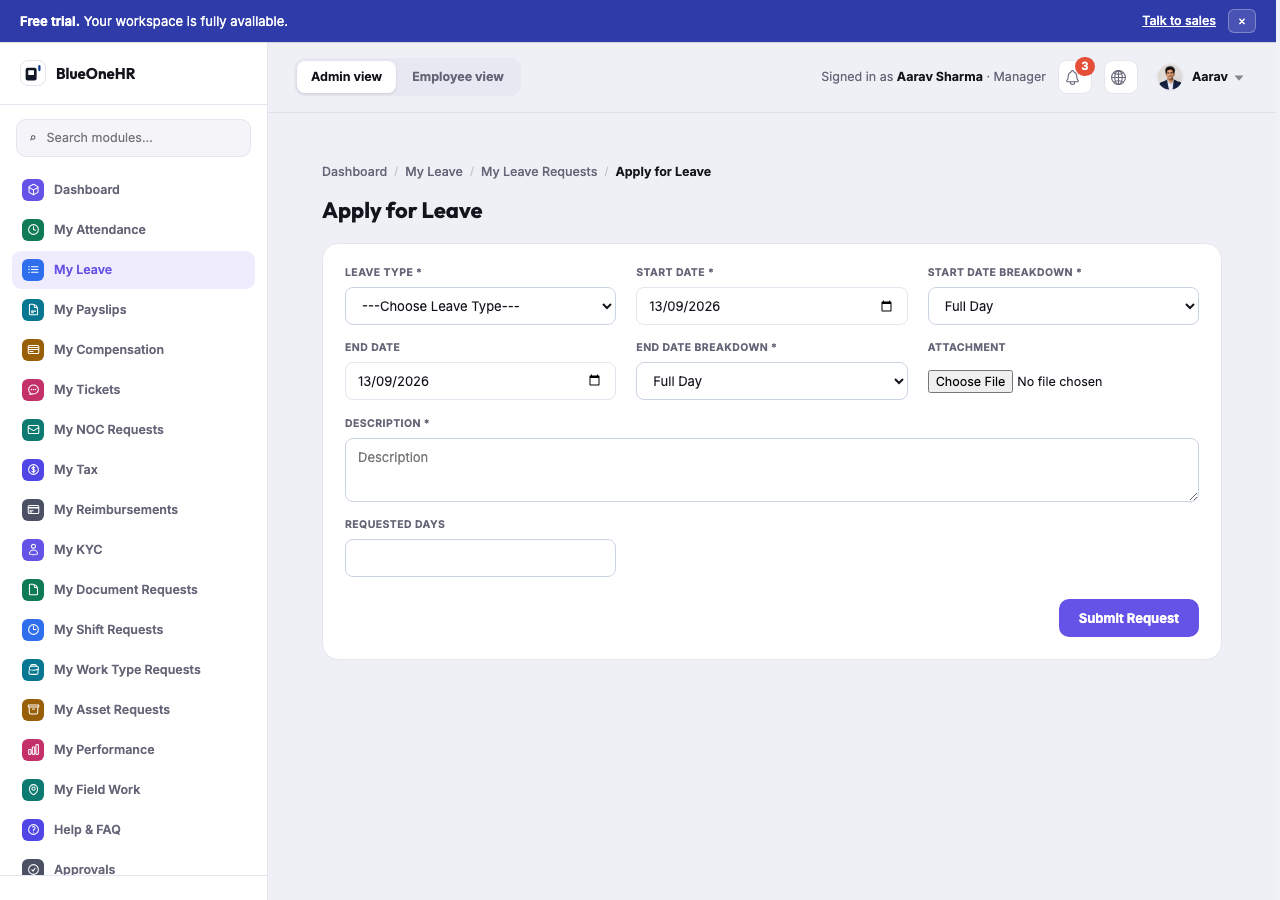Click the My Asset Requests box icon

tap(33, 710)
